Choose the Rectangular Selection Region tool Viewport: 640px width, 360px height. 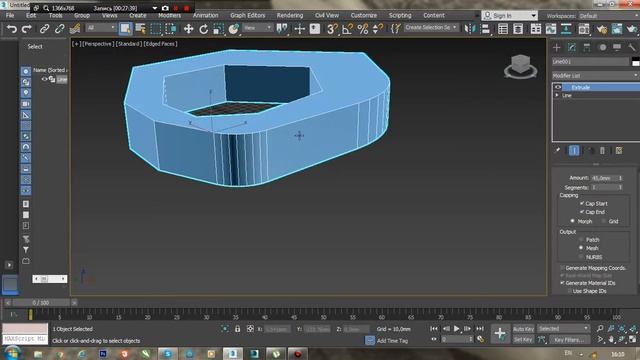(156, 29)
